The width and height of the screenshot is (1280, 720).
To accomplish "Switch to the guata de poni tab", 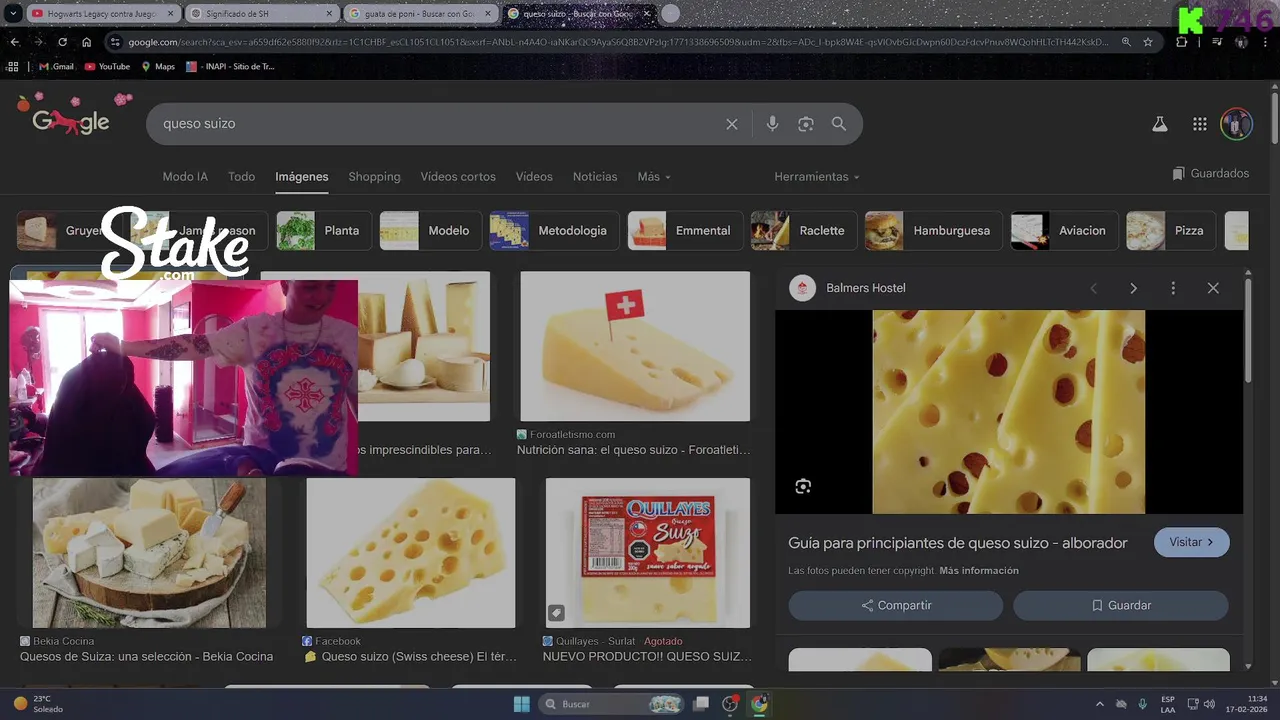I will click(420, 14).
